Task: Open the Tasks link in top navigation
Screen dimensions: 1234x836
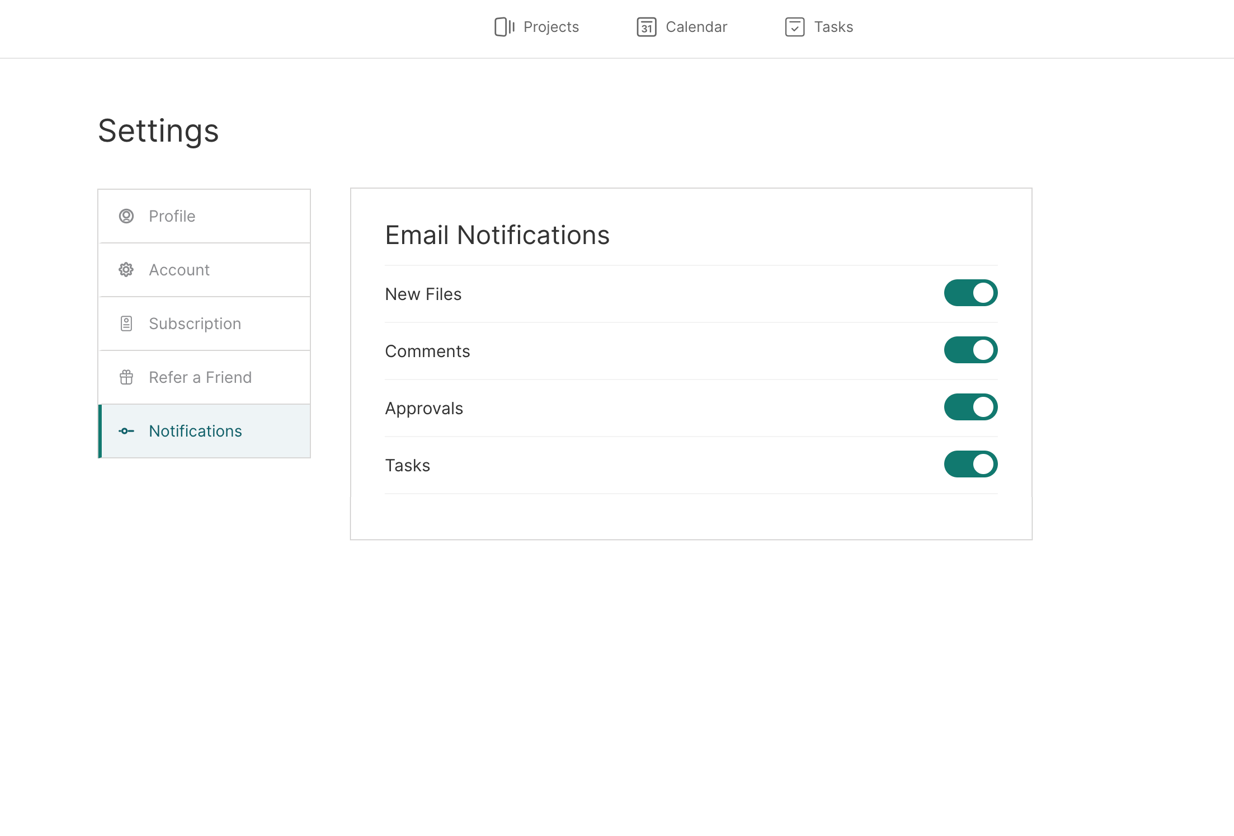Action: (833, 27)
